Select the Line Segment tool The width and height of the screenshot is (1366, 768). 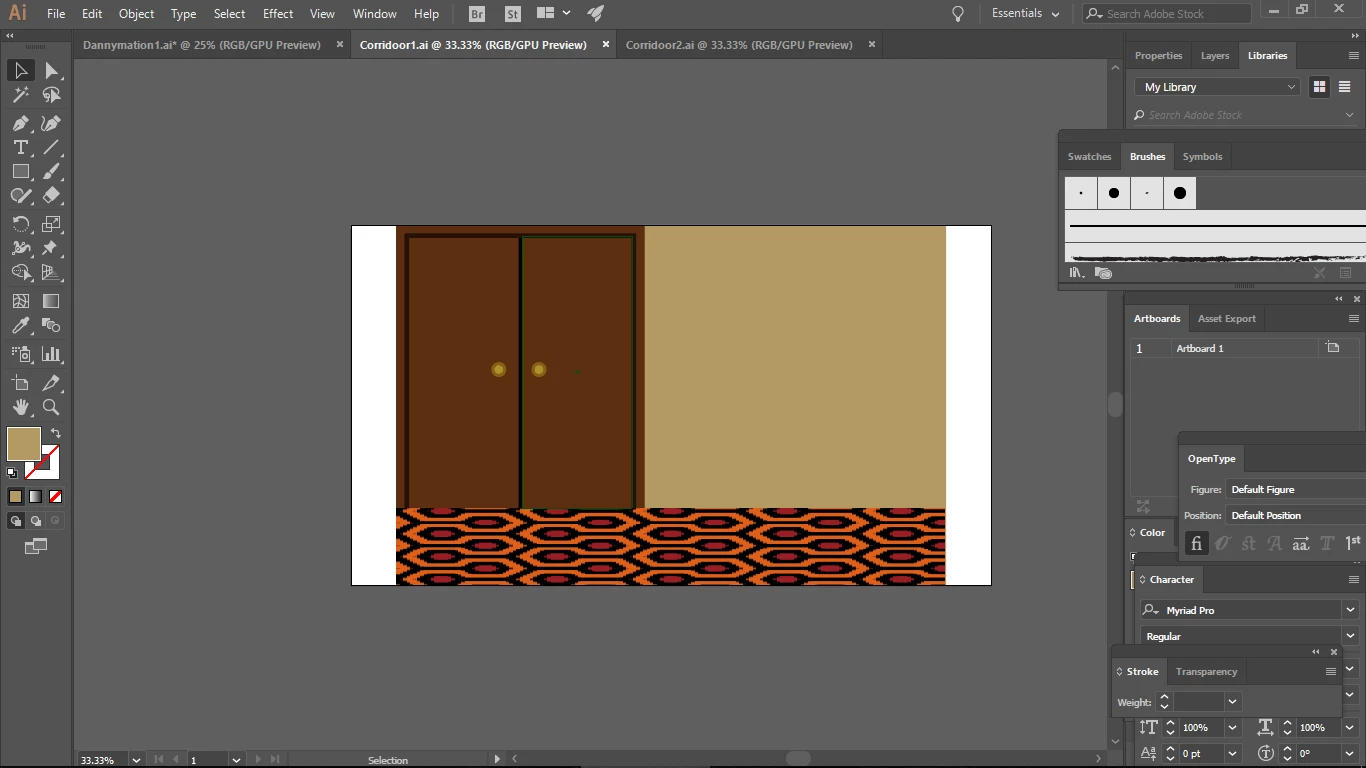pyautogui.click(x=51, y=147)
